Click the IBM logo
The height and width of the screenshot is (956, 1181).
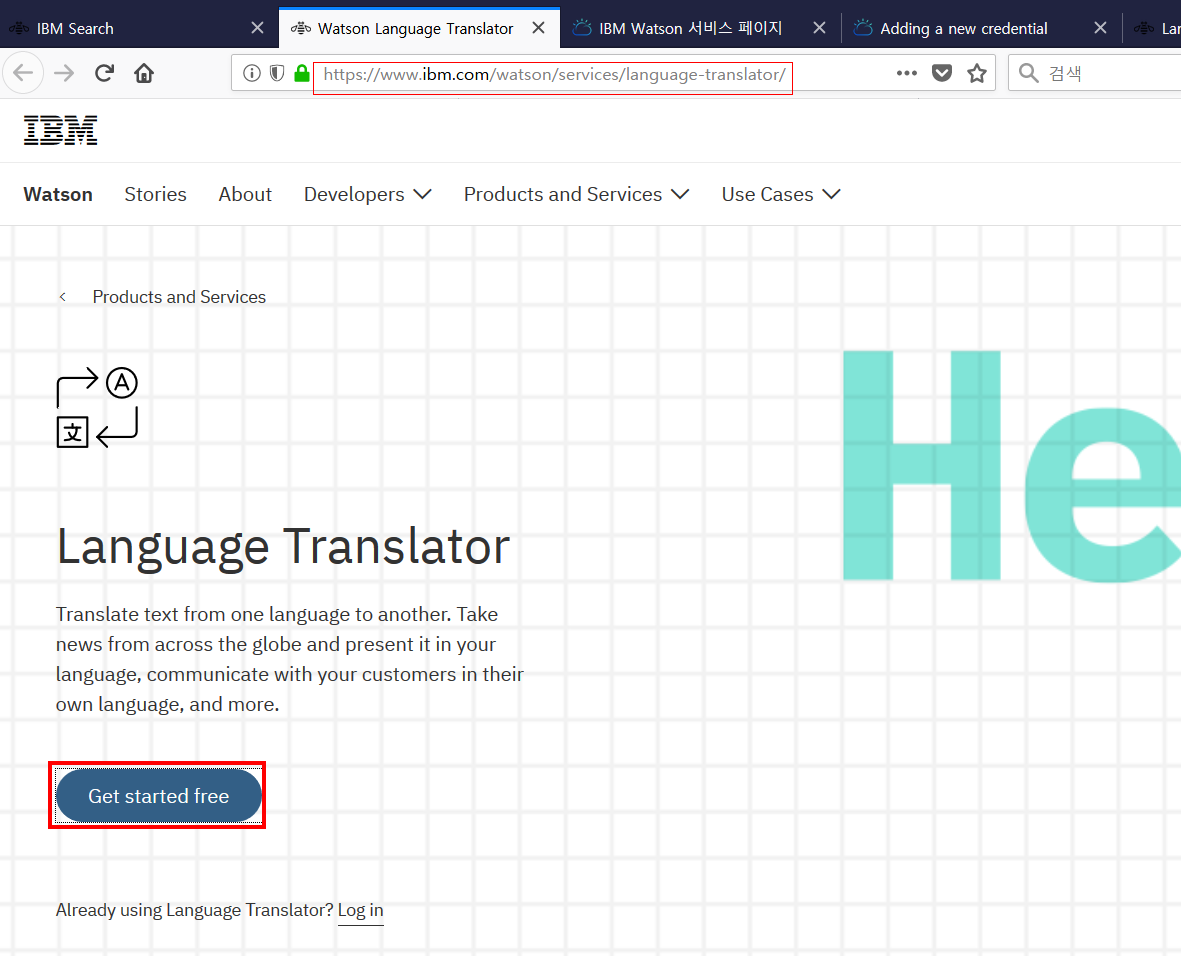click(x=60, y=130)
